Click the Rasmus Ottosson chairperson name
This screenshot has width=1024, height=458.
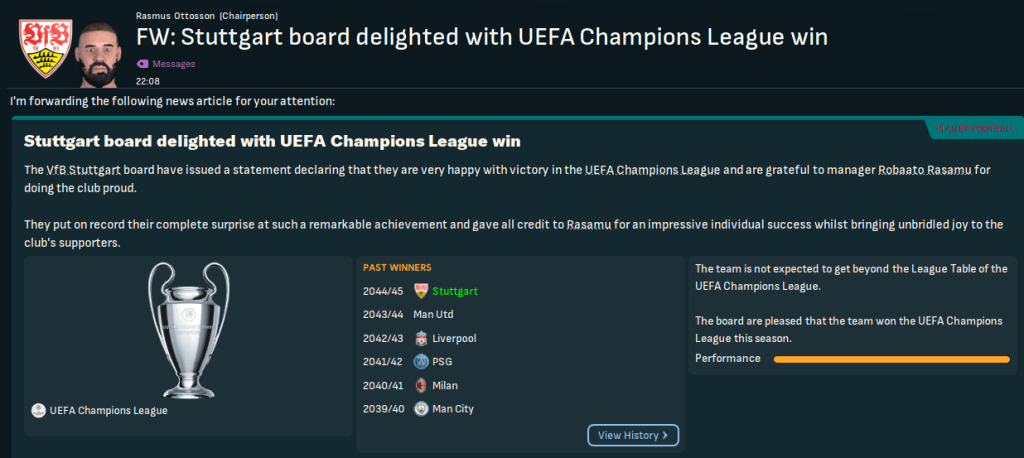[176, 16]
